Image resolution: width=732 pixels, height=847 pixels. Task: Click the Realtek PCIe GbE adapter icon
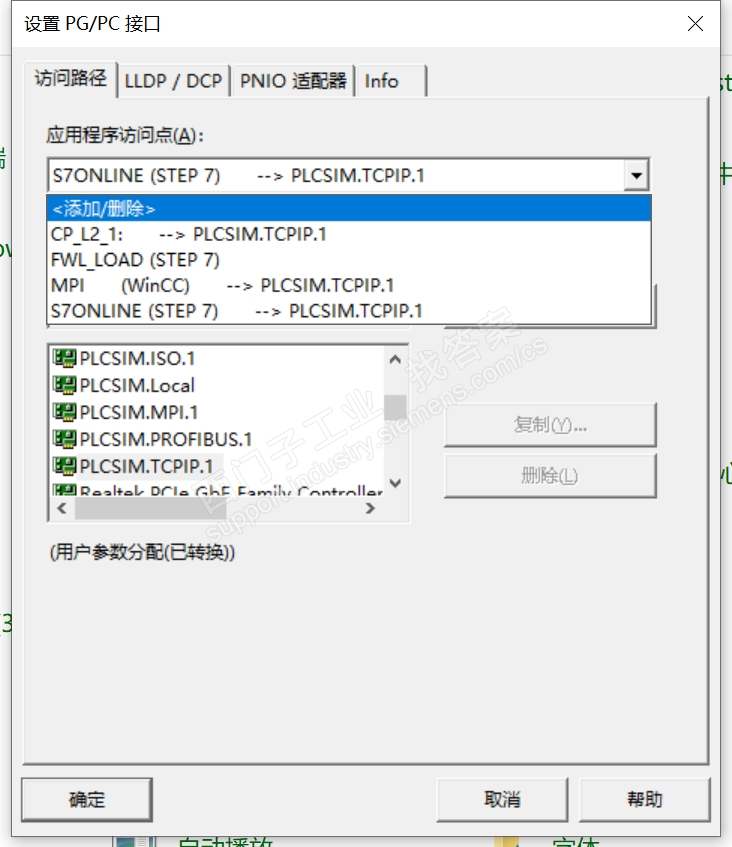64,490
